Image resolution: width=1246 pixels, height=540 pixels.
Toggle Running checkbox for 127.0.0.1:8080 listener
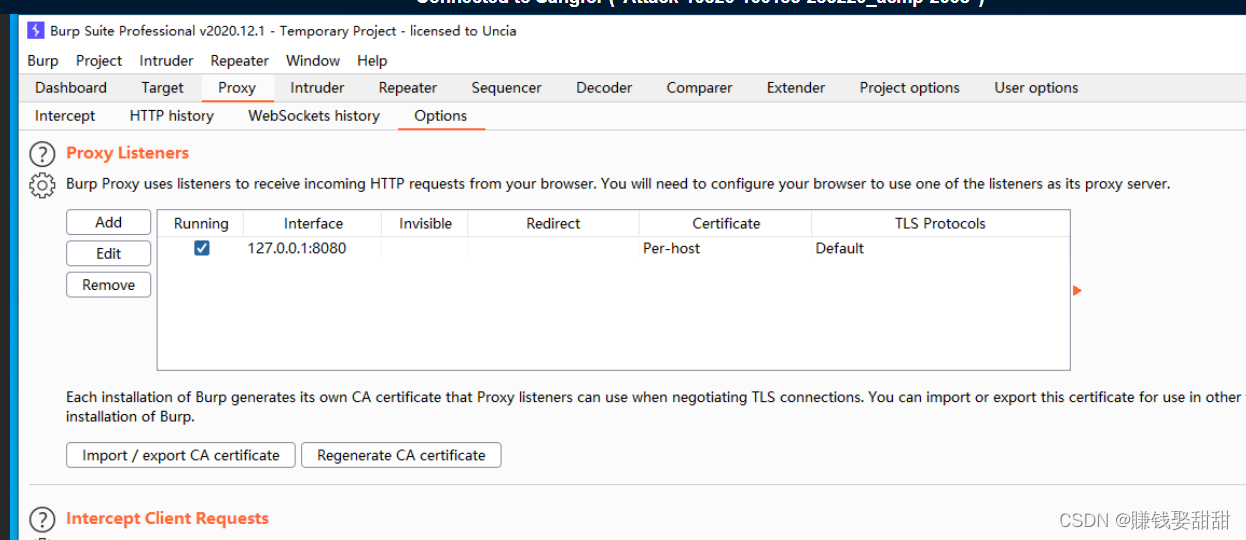pos(202,248)
